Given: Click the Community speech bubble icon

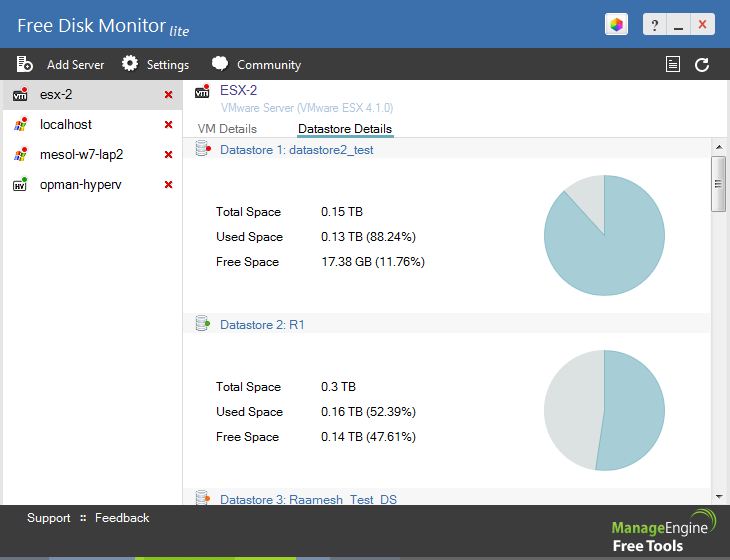Looking at the screenshot, I should click(x=220, y=64).
